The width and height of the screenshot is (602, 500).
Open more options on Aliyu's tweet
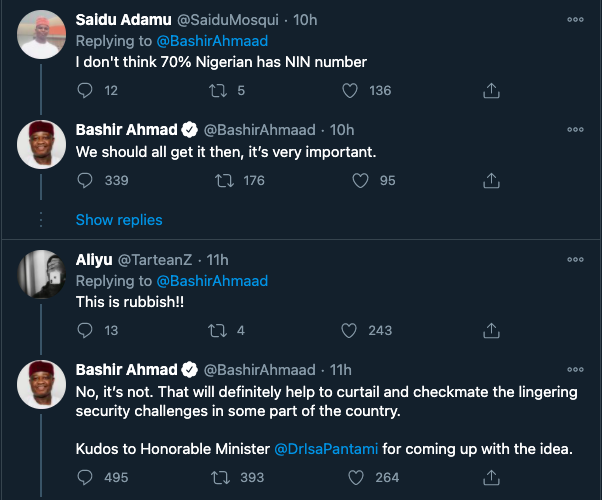click(575, 259)
